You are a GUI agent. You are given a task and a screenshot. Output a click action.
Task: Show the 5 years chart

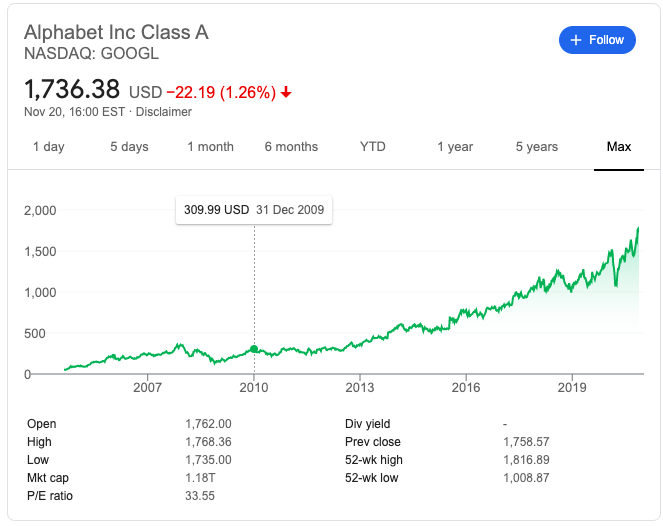pyautogui.click(x=537, y=147)
